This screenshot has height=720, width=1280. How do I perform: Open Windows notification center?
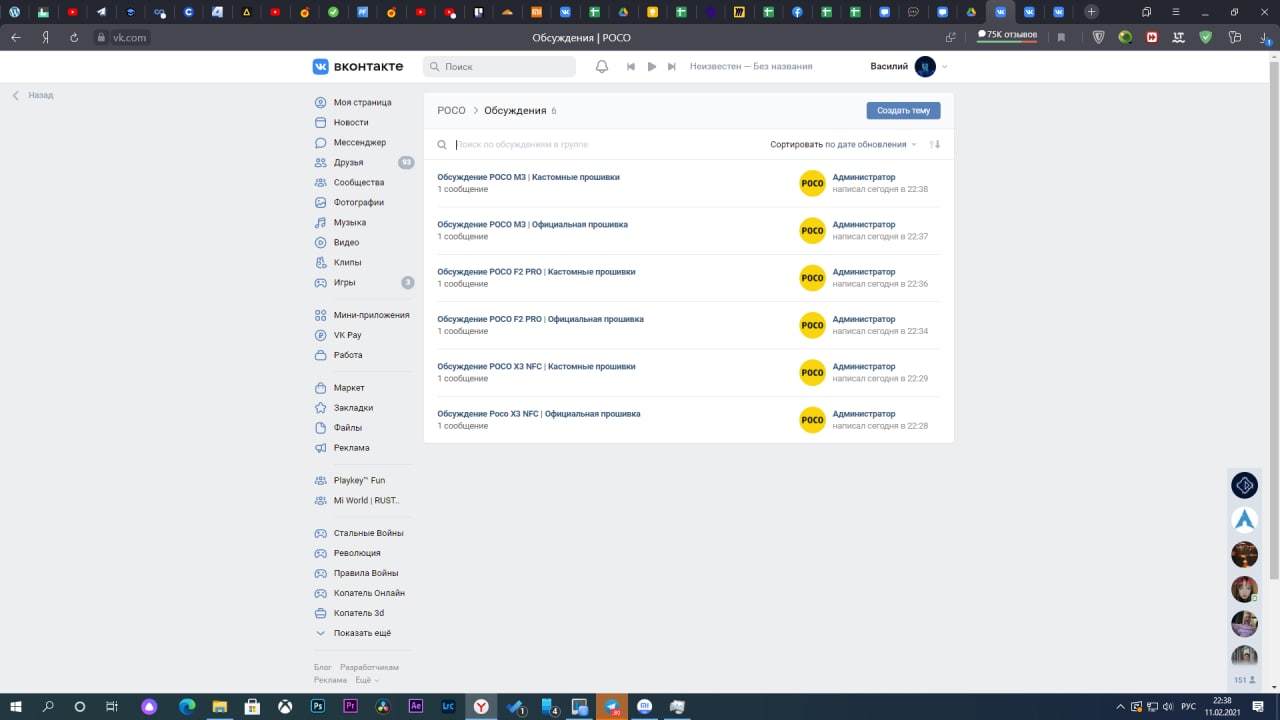coord(1259,706)
